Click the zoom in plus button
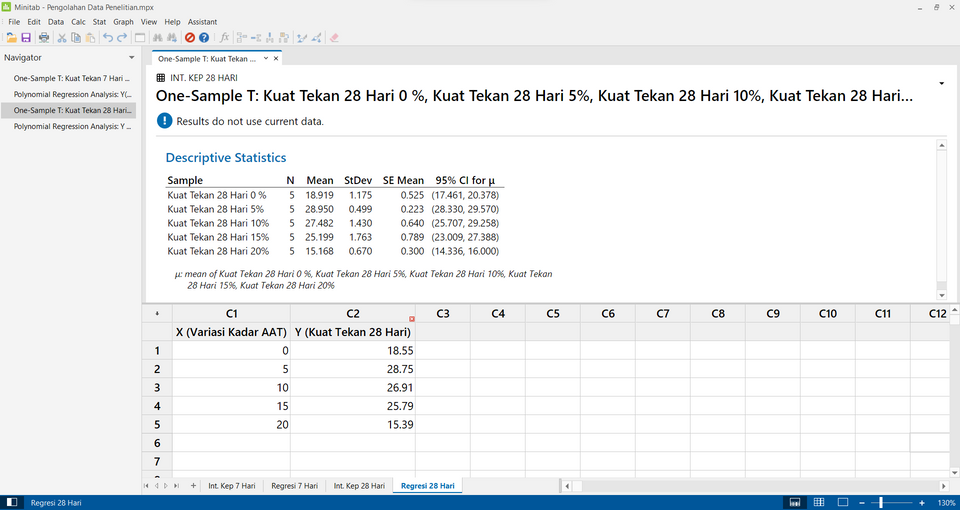The width and height of the screenshot is (960, 510). pyautogui.click(x=922, y=503)
